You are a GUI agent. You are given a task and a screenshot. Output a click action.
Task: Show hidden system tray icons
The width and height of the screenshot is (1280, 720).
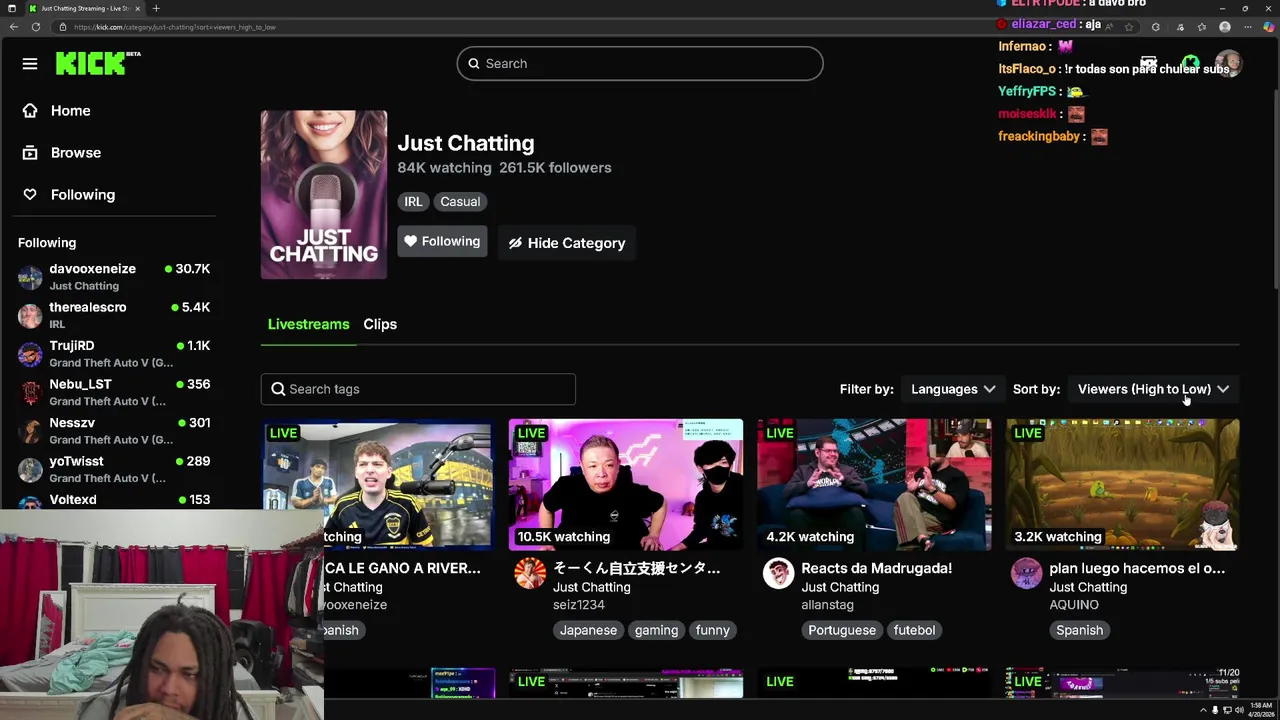click(1203, 710)
